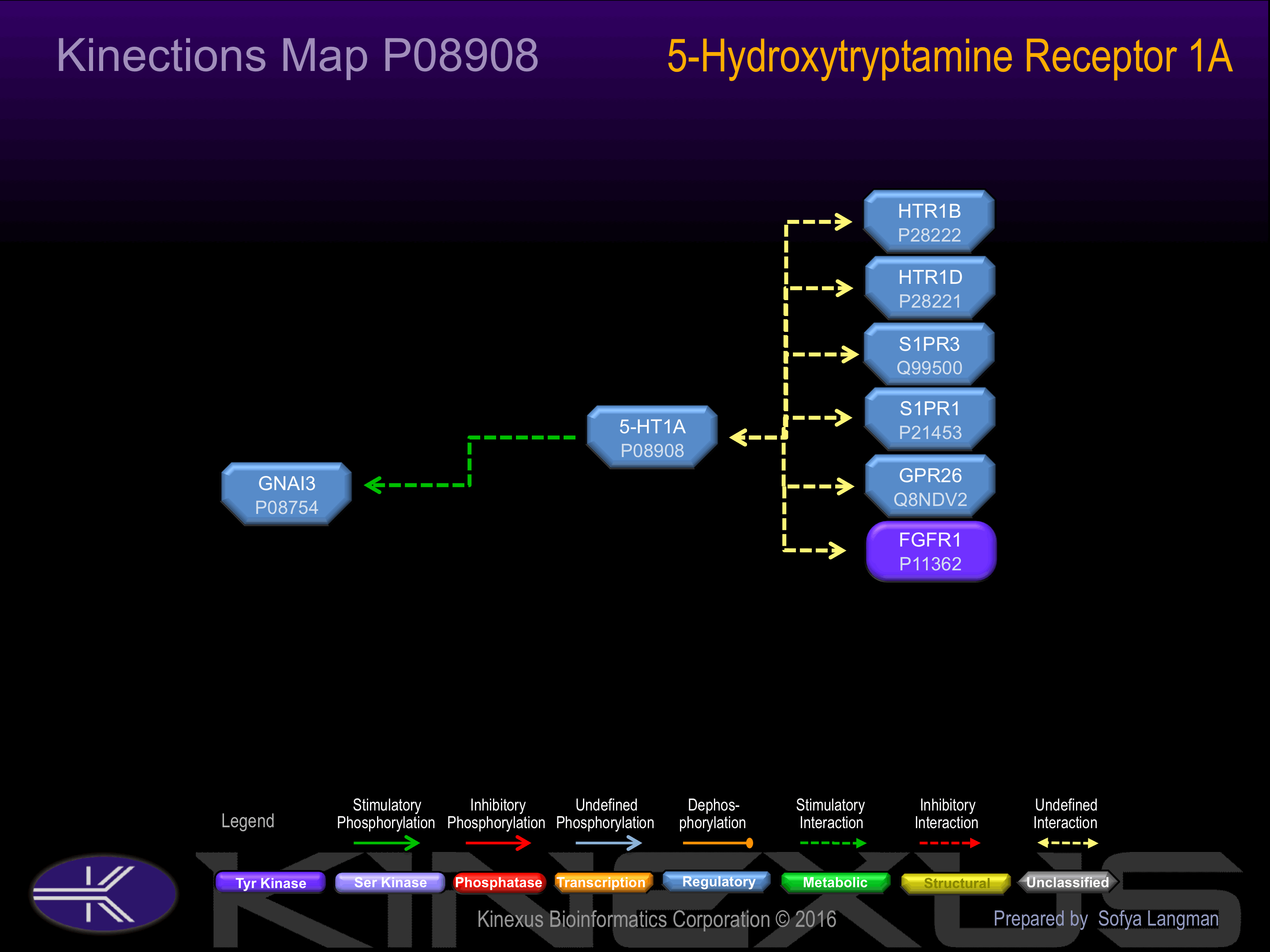The width and height of the screenshot is (1270, 952).
Task: Open the S1PR3 Q99500 node
Action: pos(929,355)
